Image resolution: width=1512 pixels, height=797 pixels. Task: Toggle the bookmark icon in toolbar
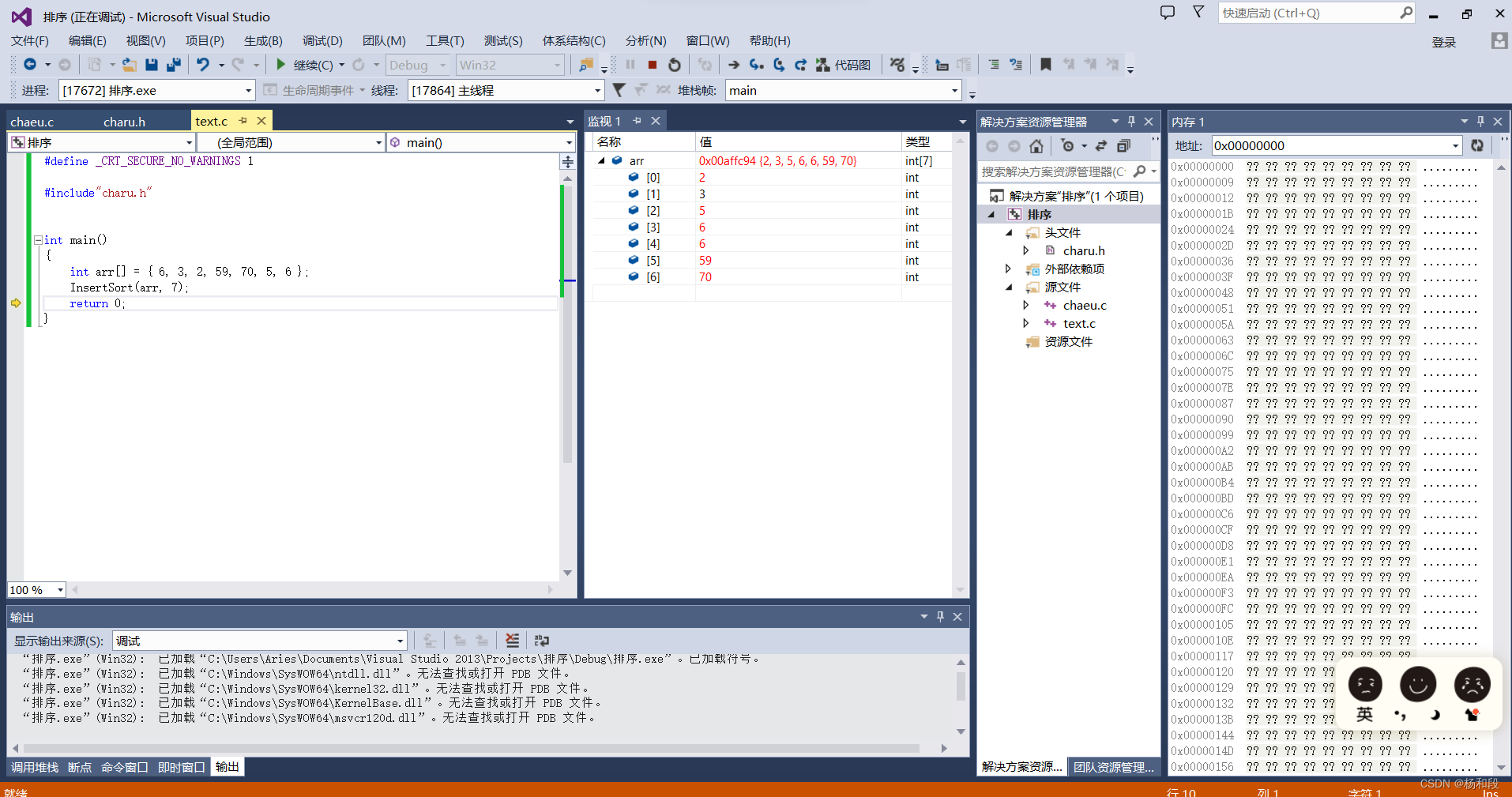tap(1045, 65)
